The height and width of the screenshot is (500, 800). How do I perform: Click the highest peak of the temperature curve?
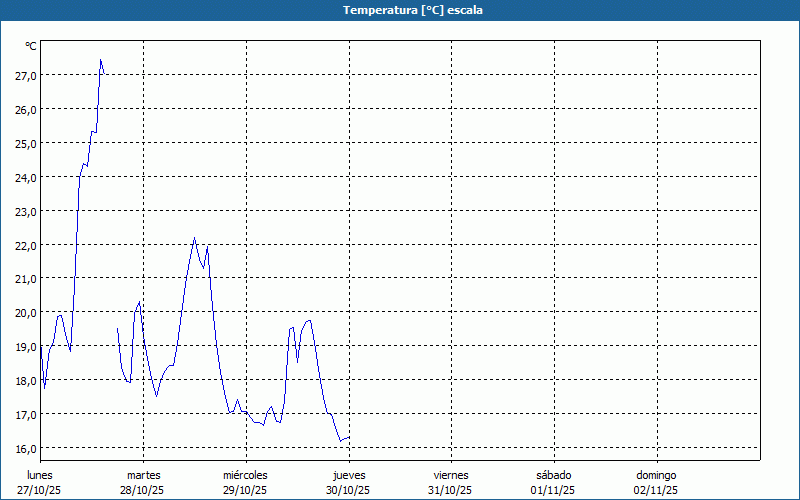tap(100, 60)
